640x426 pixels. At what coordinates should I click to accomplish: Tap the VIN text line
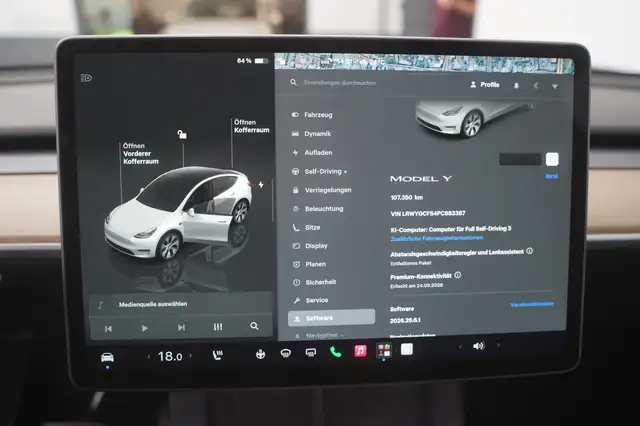[428, 213]
